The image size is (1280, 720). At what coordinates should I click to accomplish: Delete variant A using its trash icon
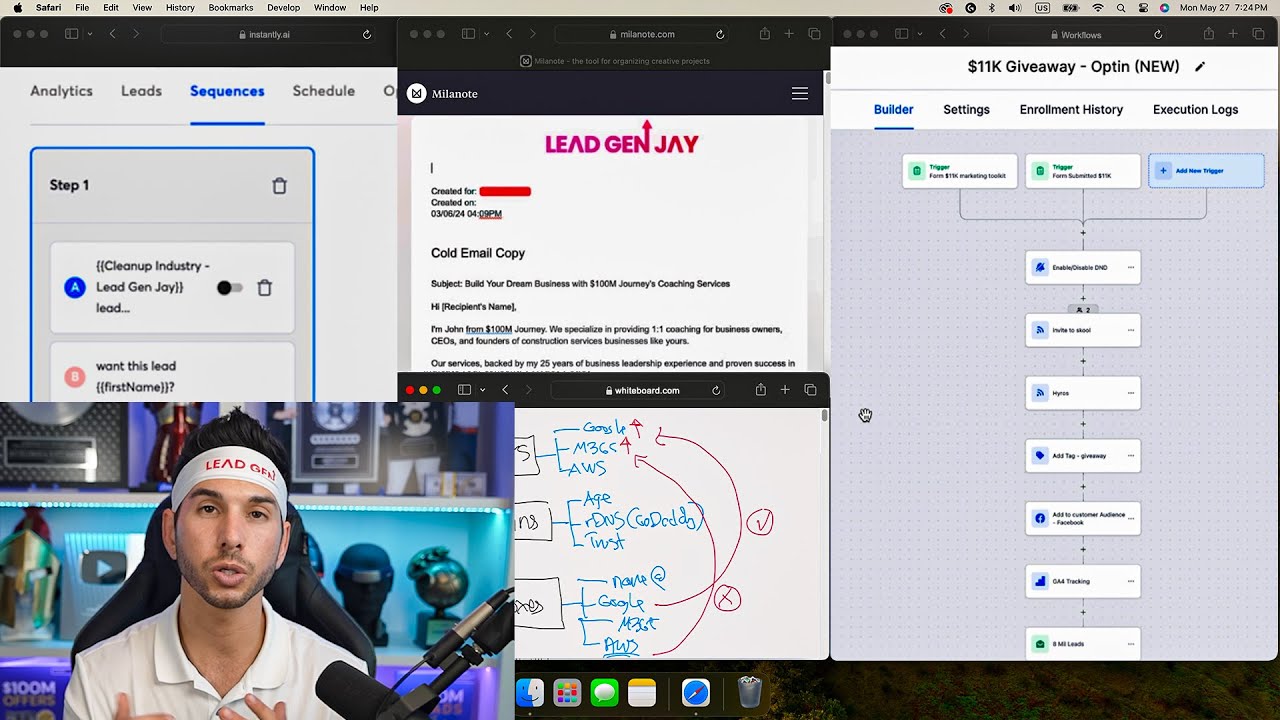click(x=265, y=288)
